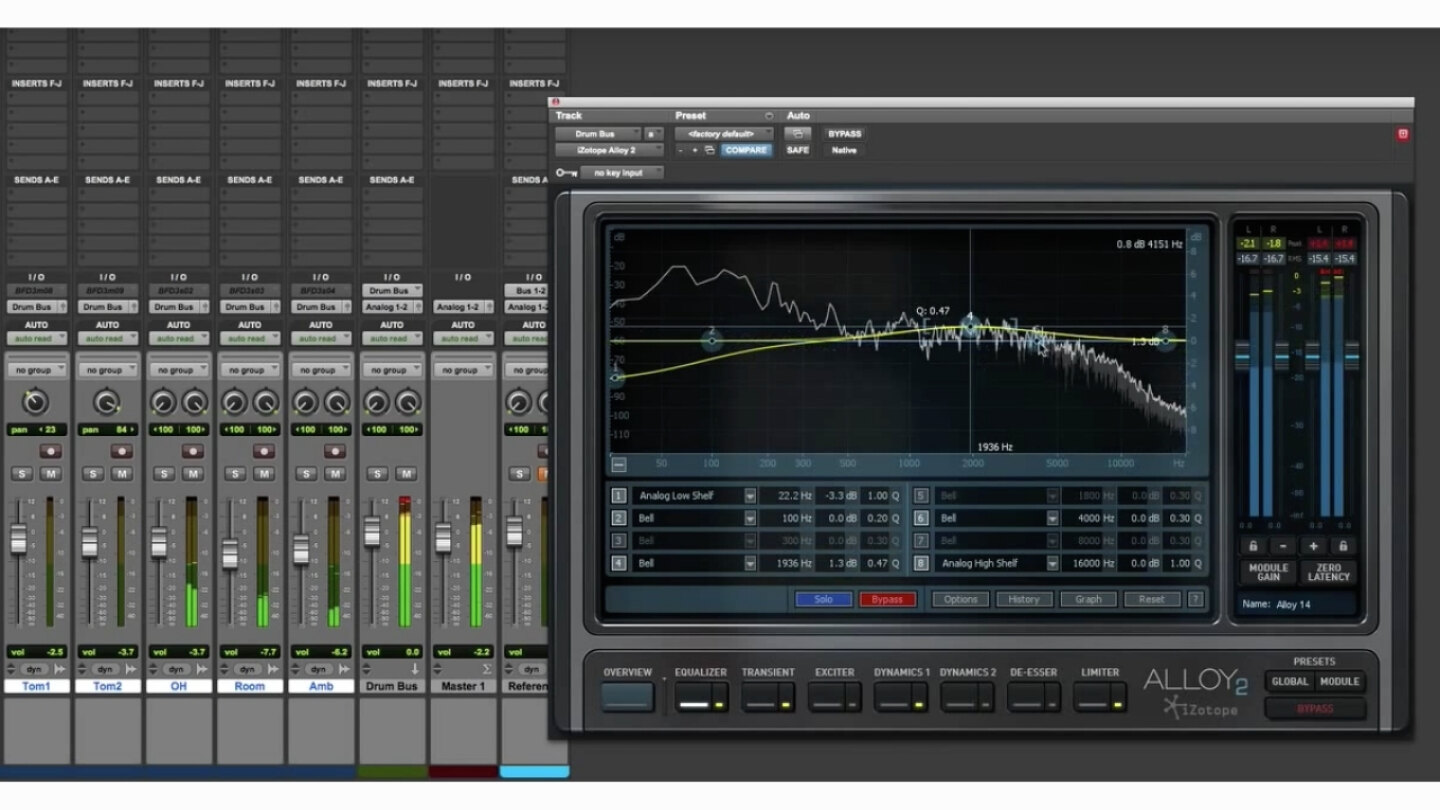Open the factory default preset dropdown

724,133
